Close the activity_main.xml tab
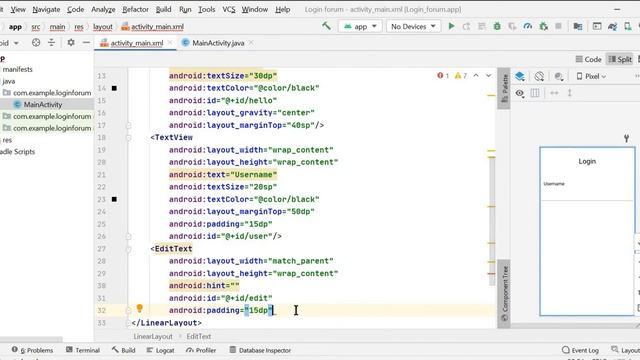Image resolution: width=640 pixels, height=360 pixels. [x=170, y=42]
